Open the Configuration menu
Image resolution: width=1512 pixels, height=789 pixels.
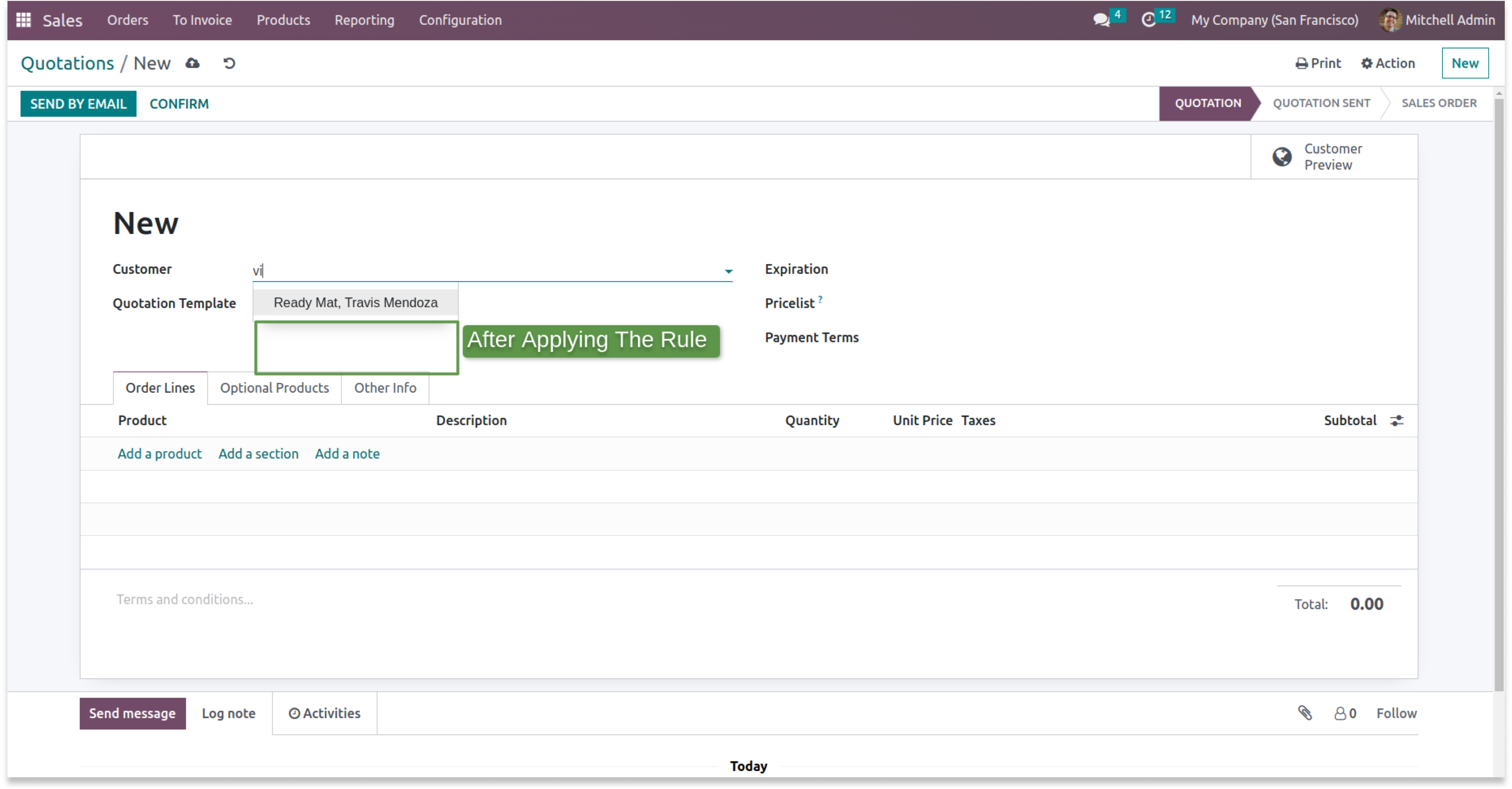pyautogui.click(x=460, y=20)
